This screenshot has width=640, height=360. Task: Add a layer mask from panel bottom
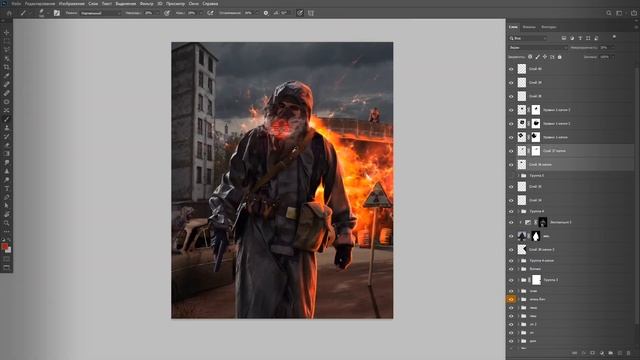(593, 353)
